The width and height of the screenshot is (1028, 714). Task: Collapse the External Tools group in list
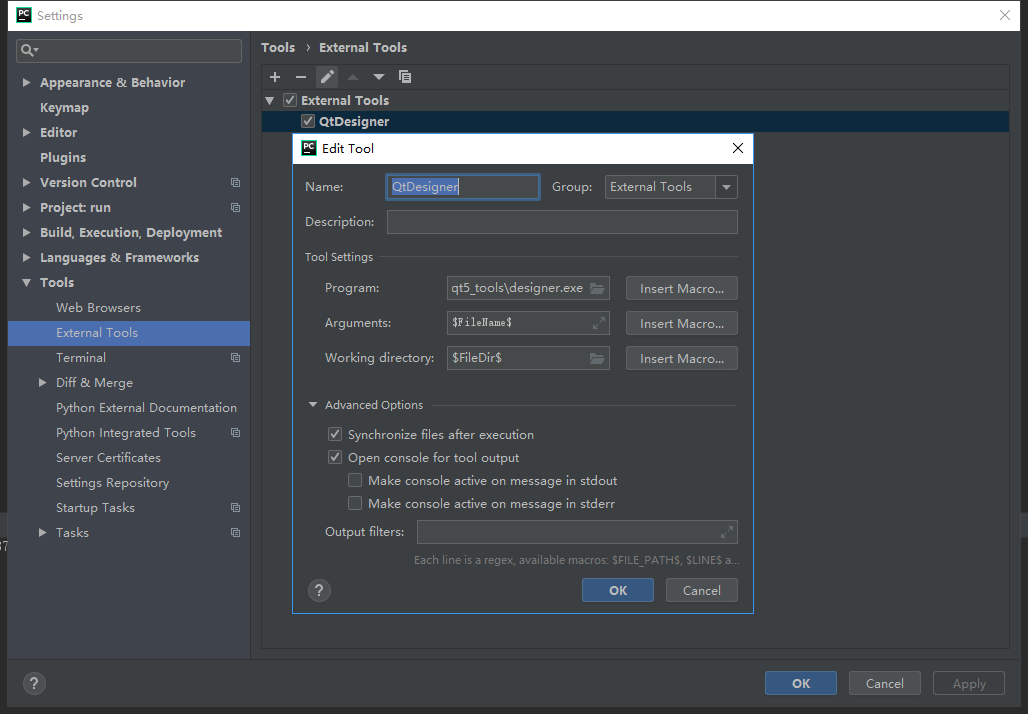pos(269,100)
